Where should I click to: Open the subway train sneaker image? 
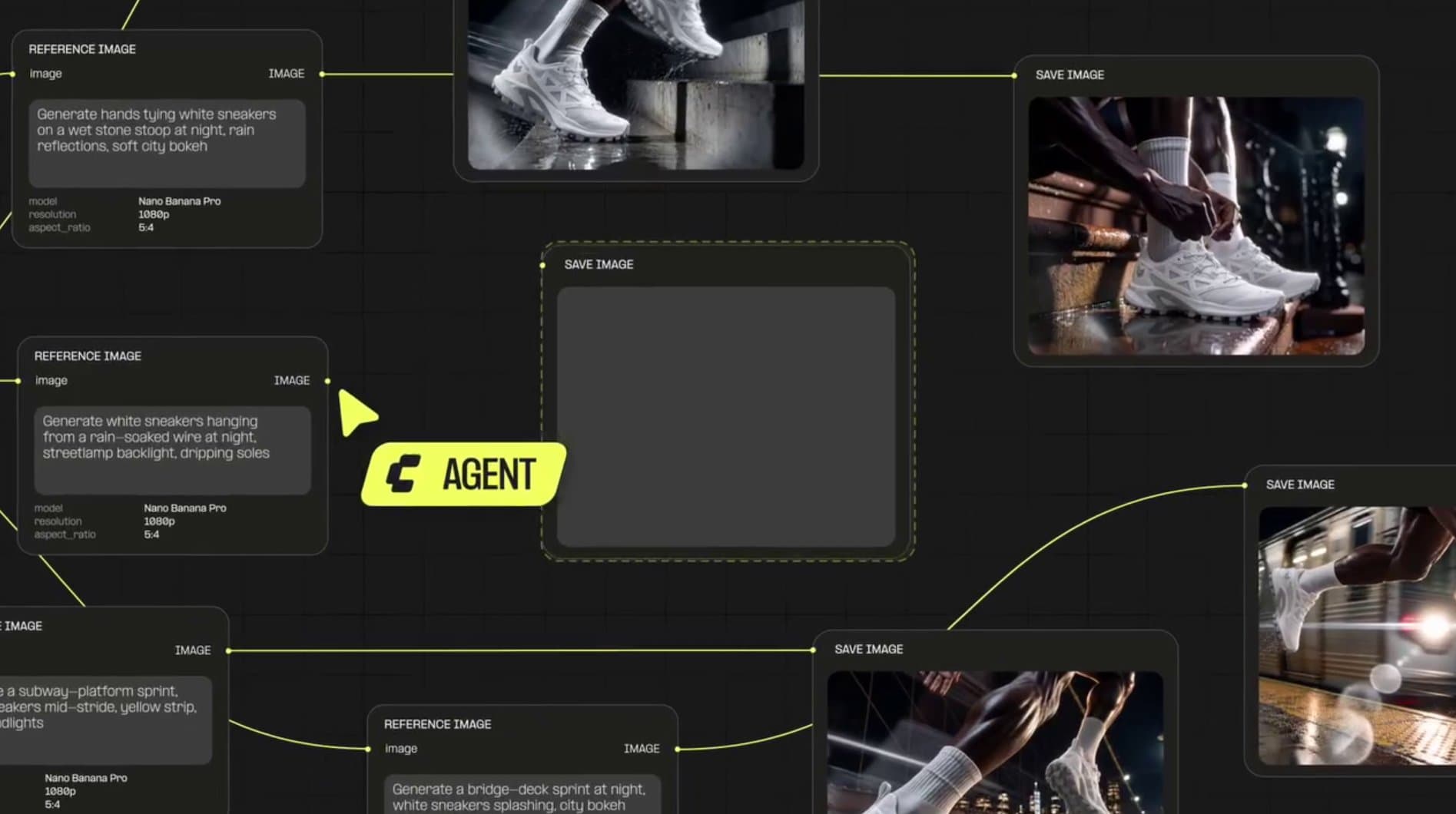1357,636
